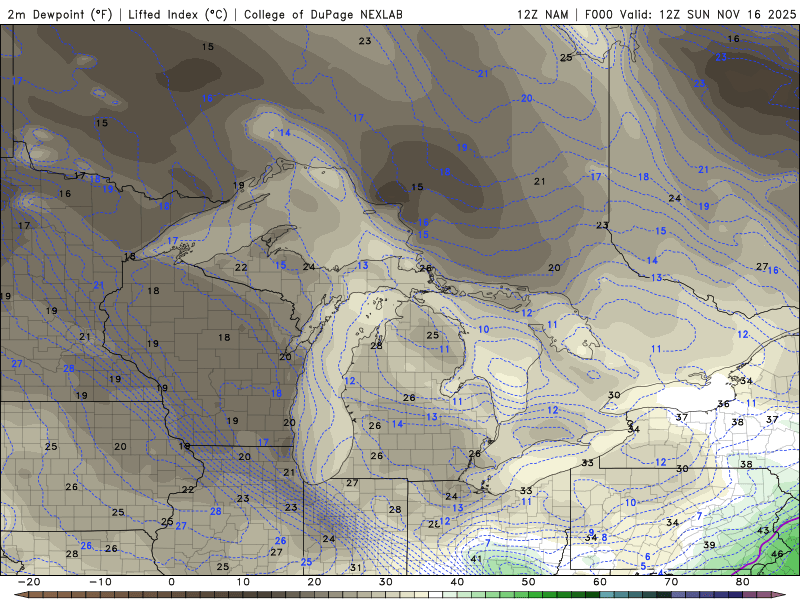Screen dimensions: 800x600
Task: Click the -10 label on the color scale
Action: [x=100, y=582]
